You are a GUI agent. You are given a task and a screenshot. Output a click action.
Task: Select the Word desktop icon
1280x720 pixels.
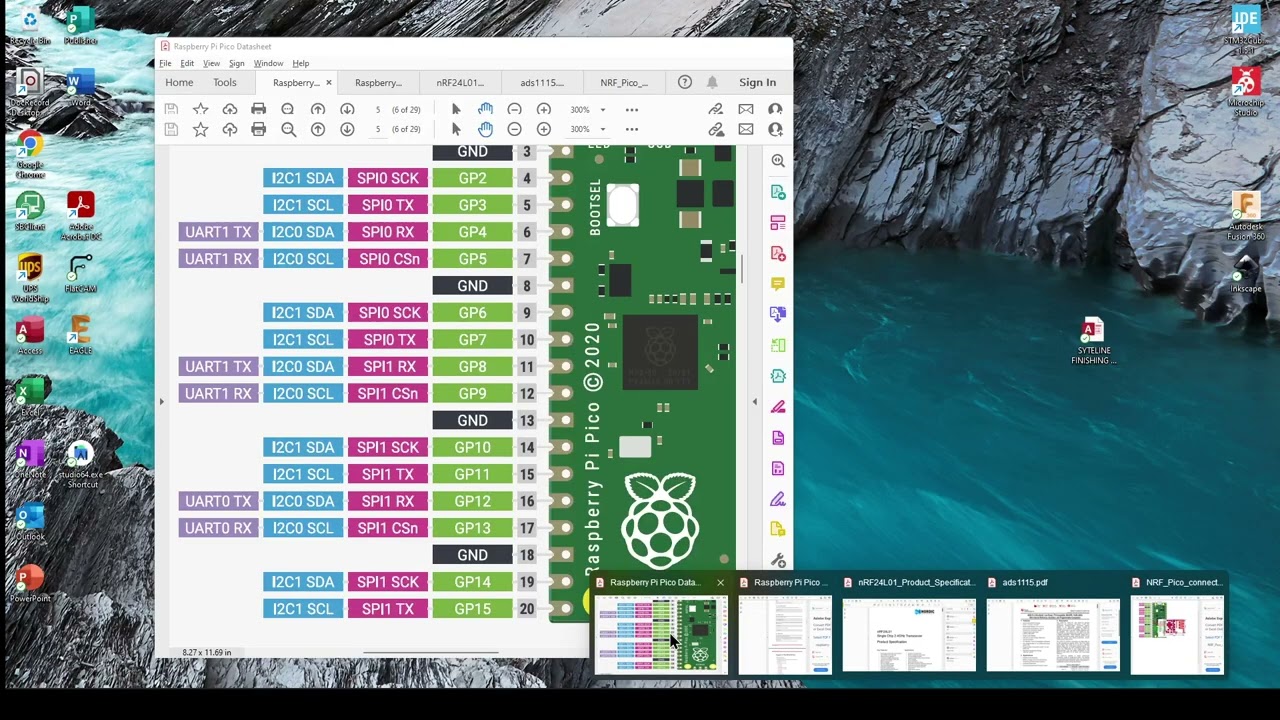coord(80,88)
